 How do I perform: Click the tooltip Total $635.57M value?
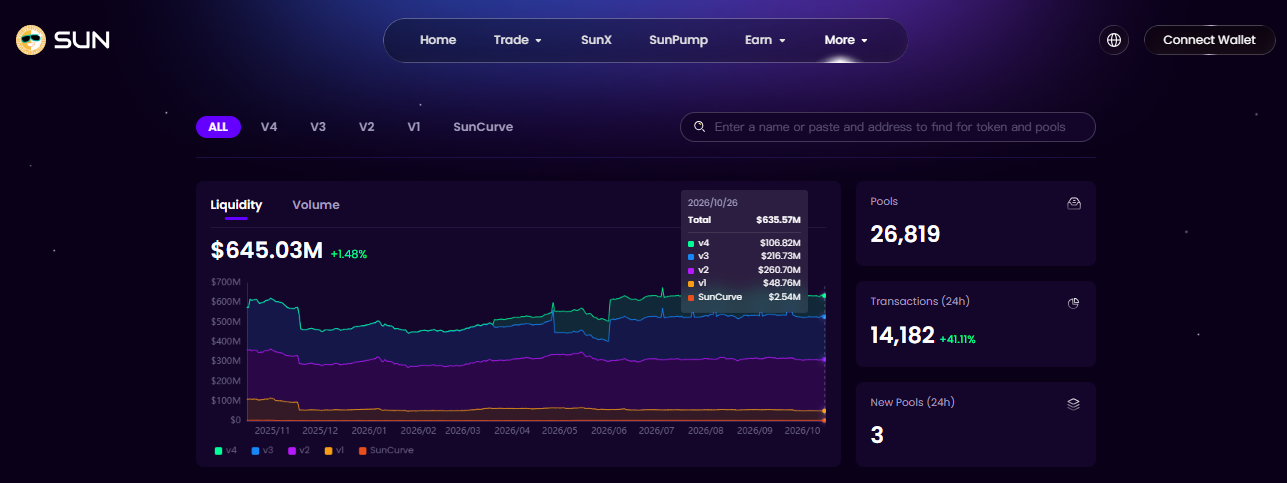pos(778,220)
